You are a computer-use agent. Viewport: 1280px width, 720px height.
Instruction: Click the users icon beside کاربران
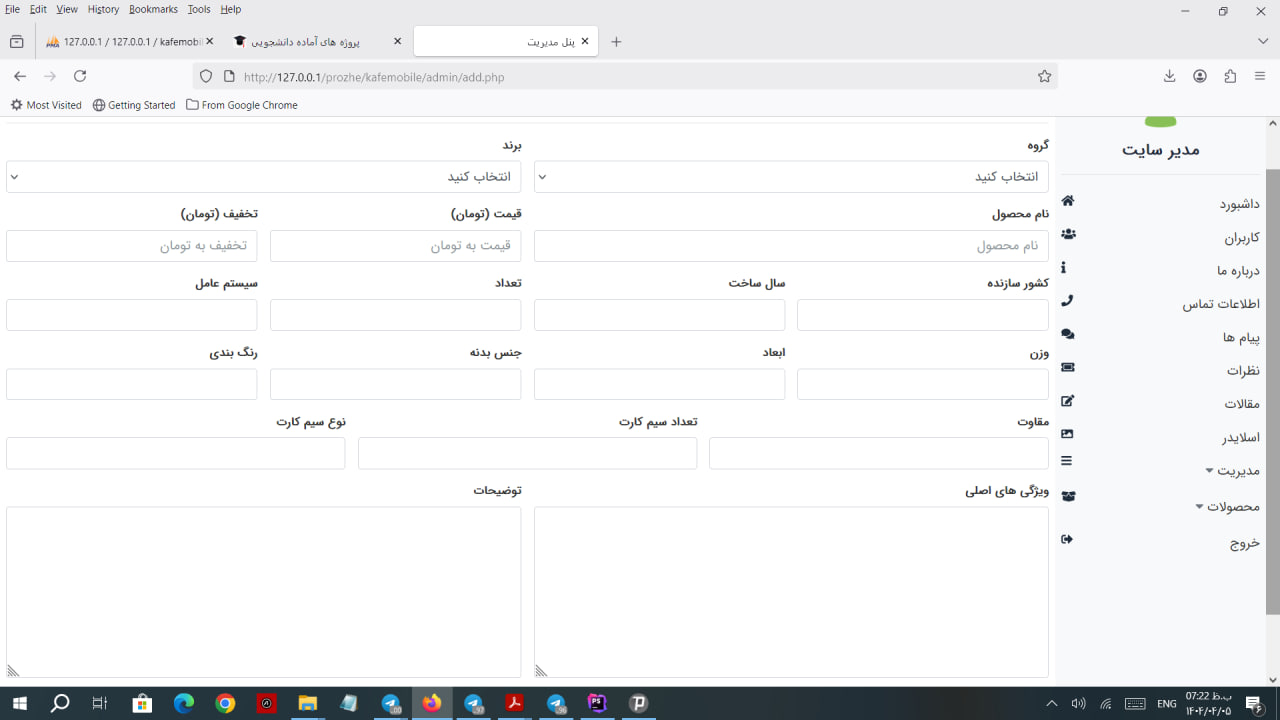1068,234
